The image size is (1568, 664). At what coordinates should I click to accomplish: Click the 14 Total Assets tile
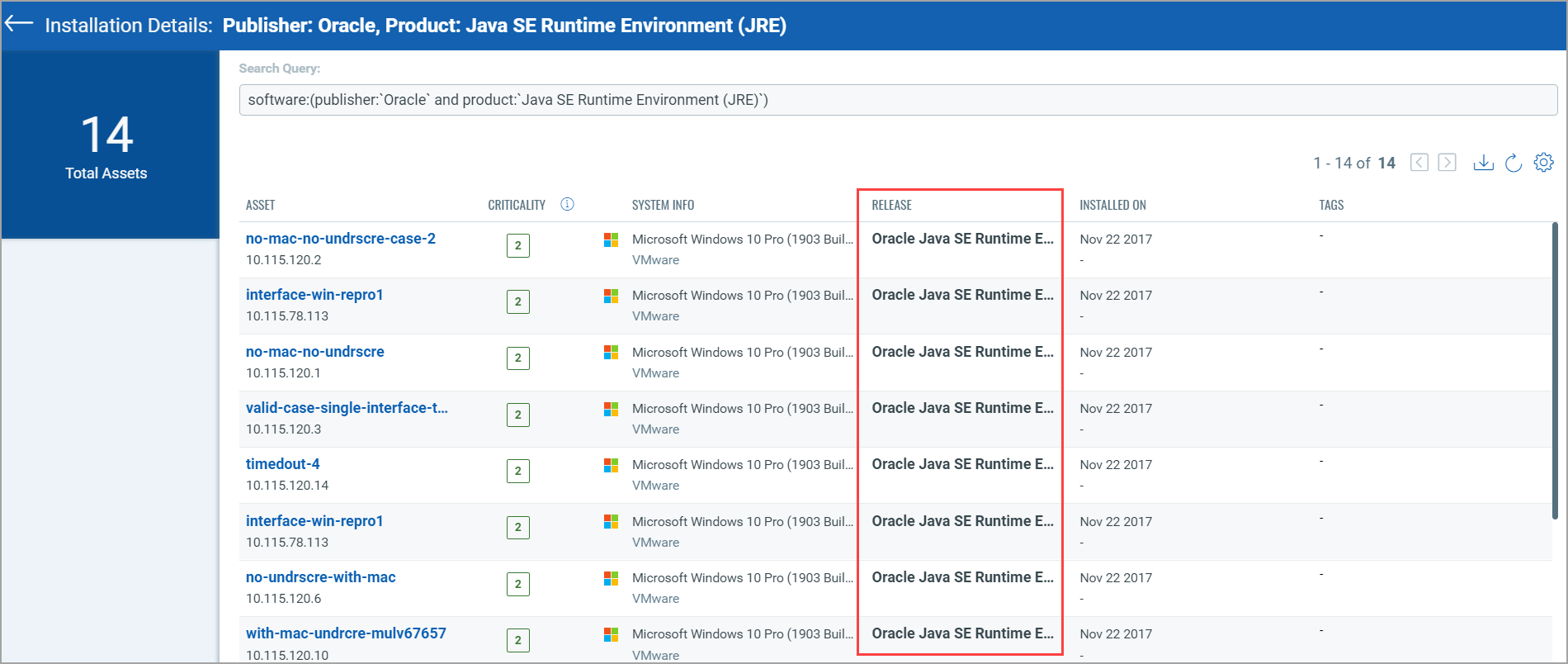[x=111, y=145]
